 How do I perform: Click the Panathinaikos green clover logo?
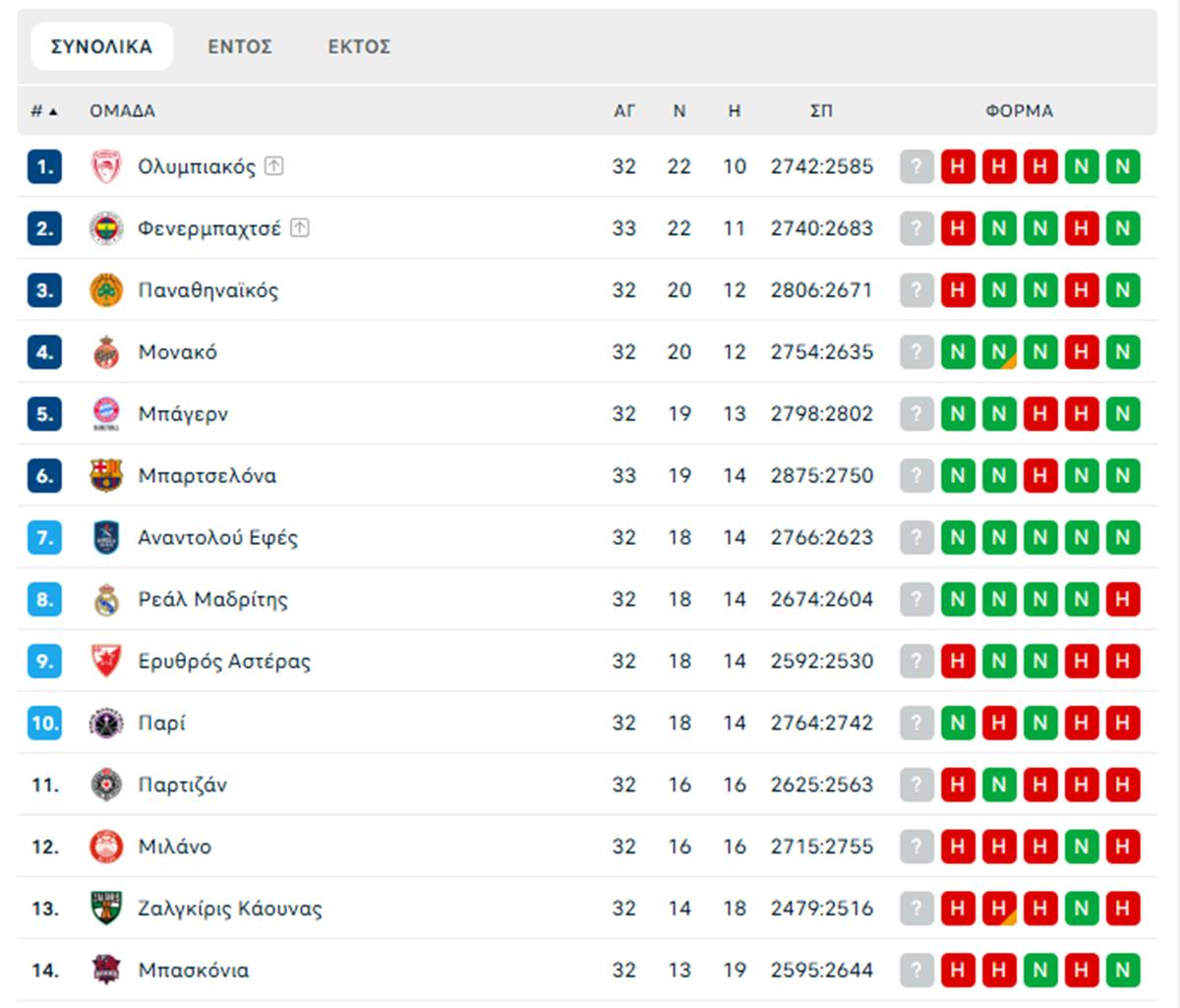[x=106, y=291]
